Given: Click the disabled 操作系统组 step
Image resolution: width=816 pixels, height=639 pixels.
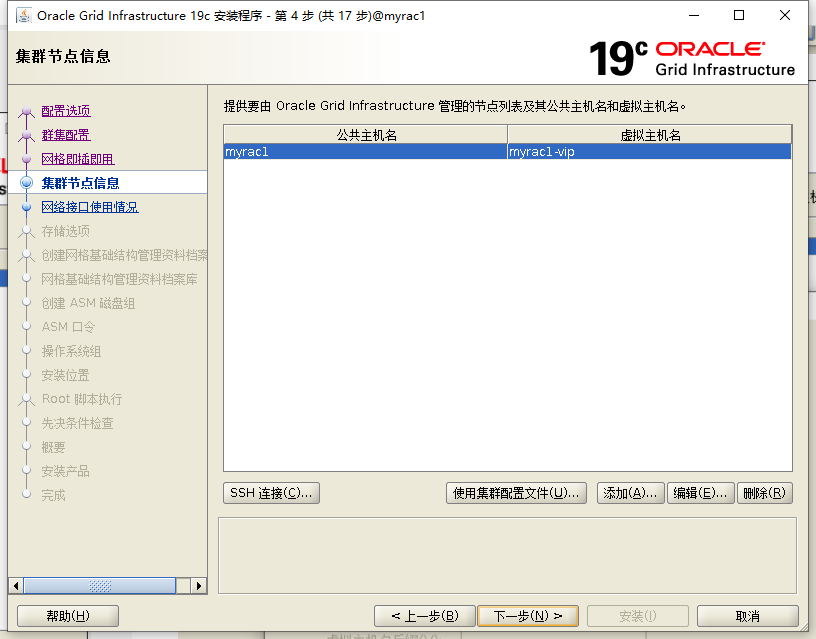Looking at the screenshot, I should [71, 351].
